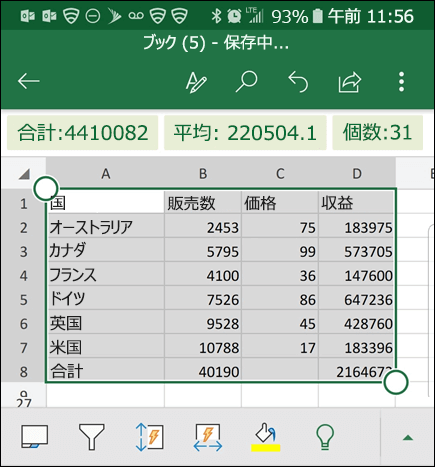This screenshot has height=467, width=435.
Task: Apply the yellow fill color bucket
Action: click(265, 437)
